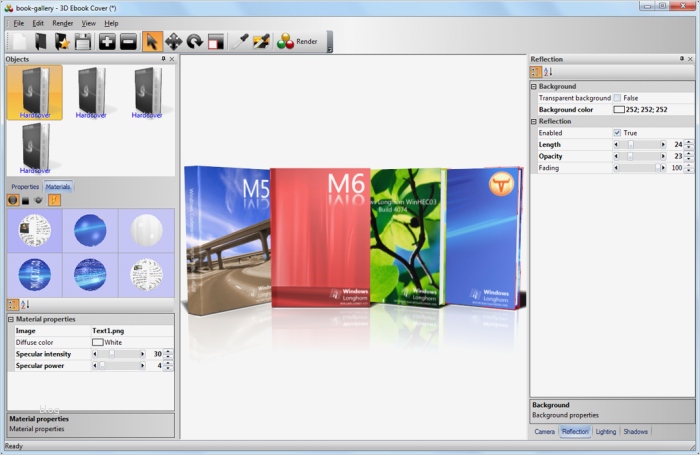Click Specular intensity slider right arrow
The image size is (700, 455).
click(143, 354)
